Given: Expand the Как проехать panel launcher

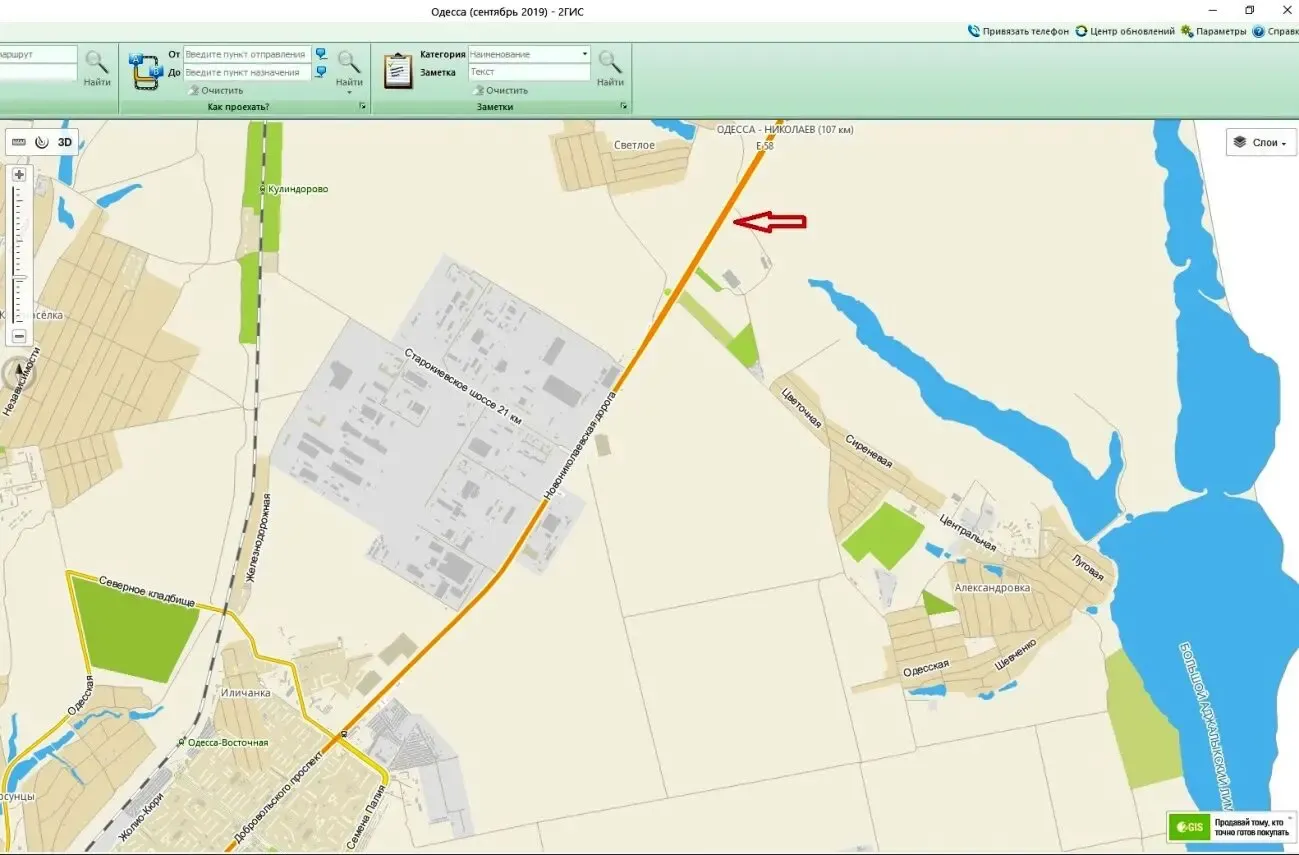Looking at the screenshot, I should [362, 106].
